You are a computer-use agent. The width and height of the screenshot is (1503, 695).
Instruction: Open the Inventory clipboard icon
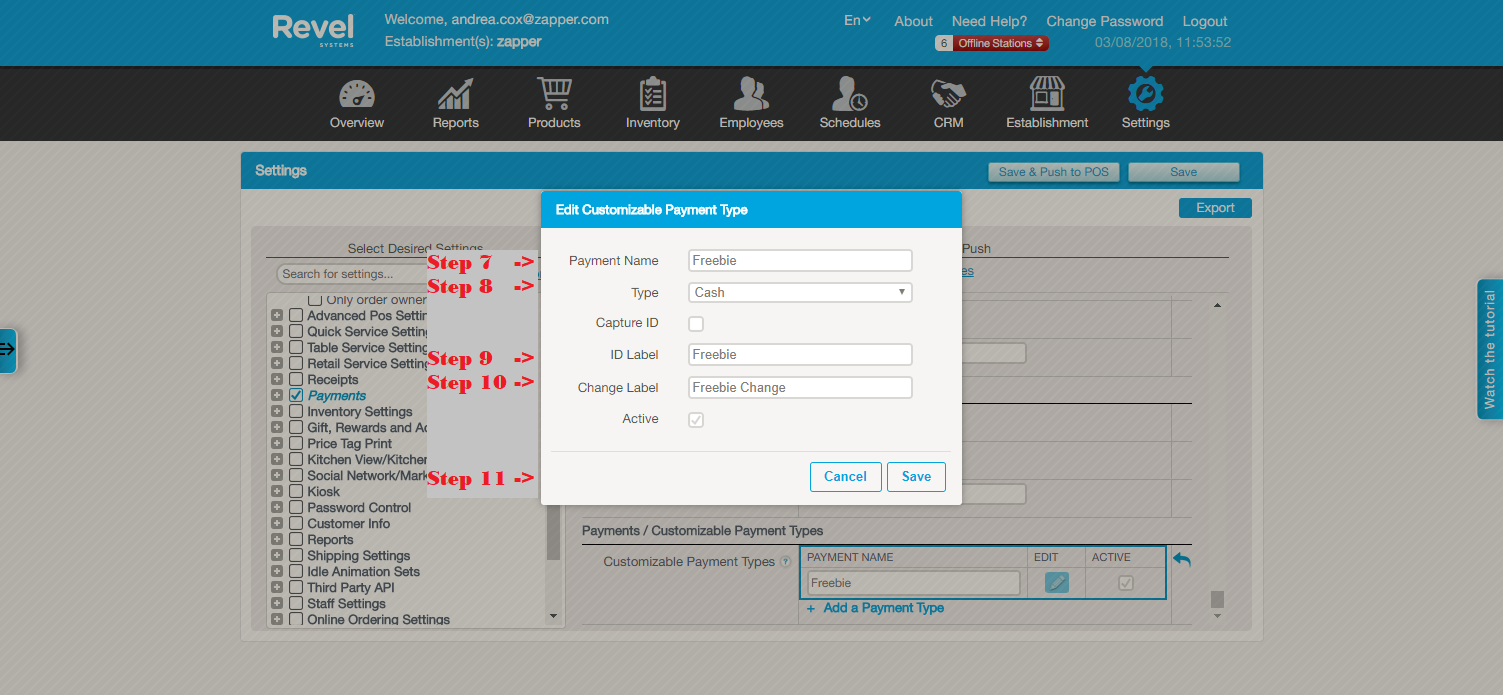point(652,96)
